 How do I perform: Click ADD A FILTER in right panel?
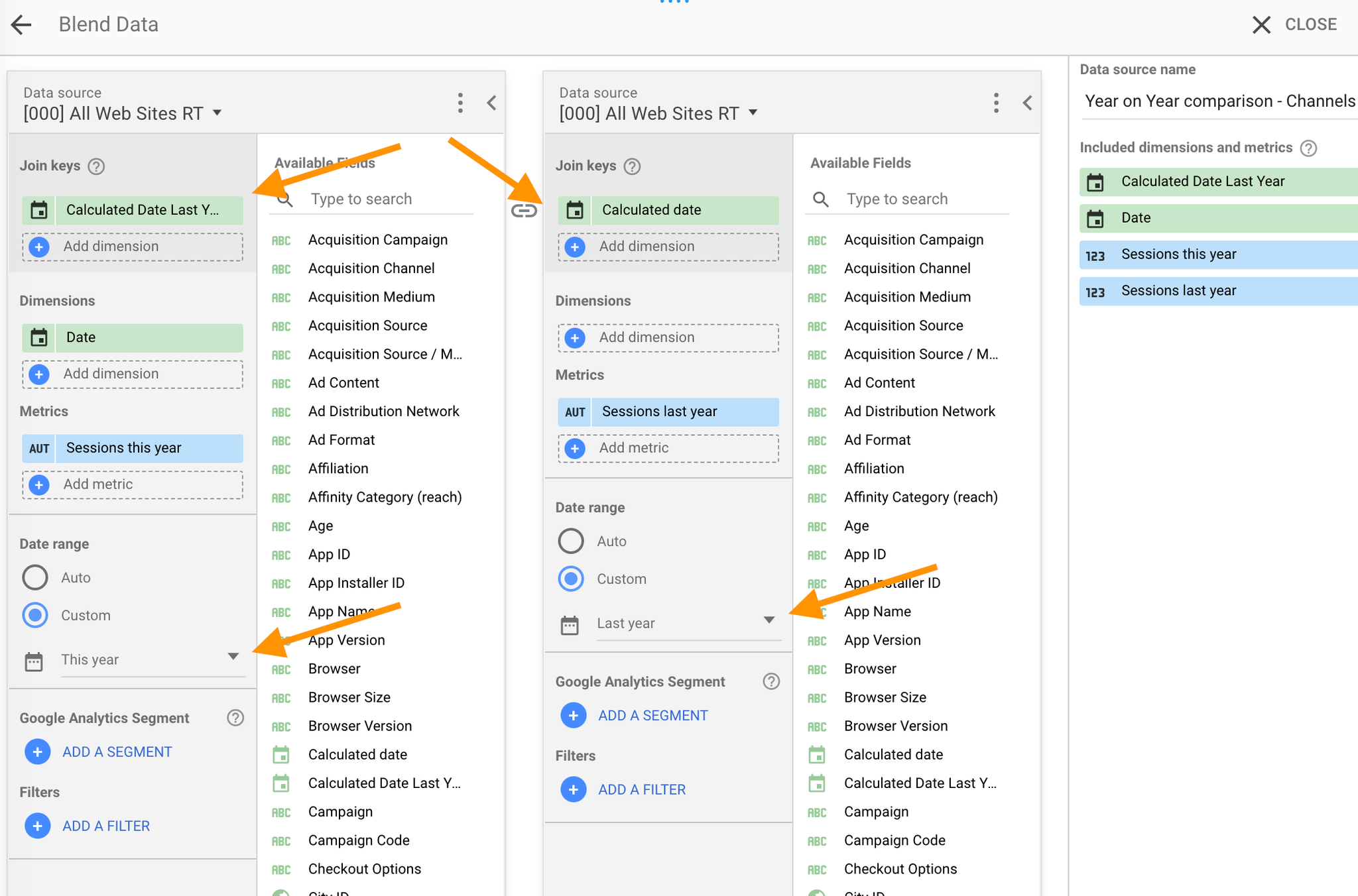click(641, 789)
